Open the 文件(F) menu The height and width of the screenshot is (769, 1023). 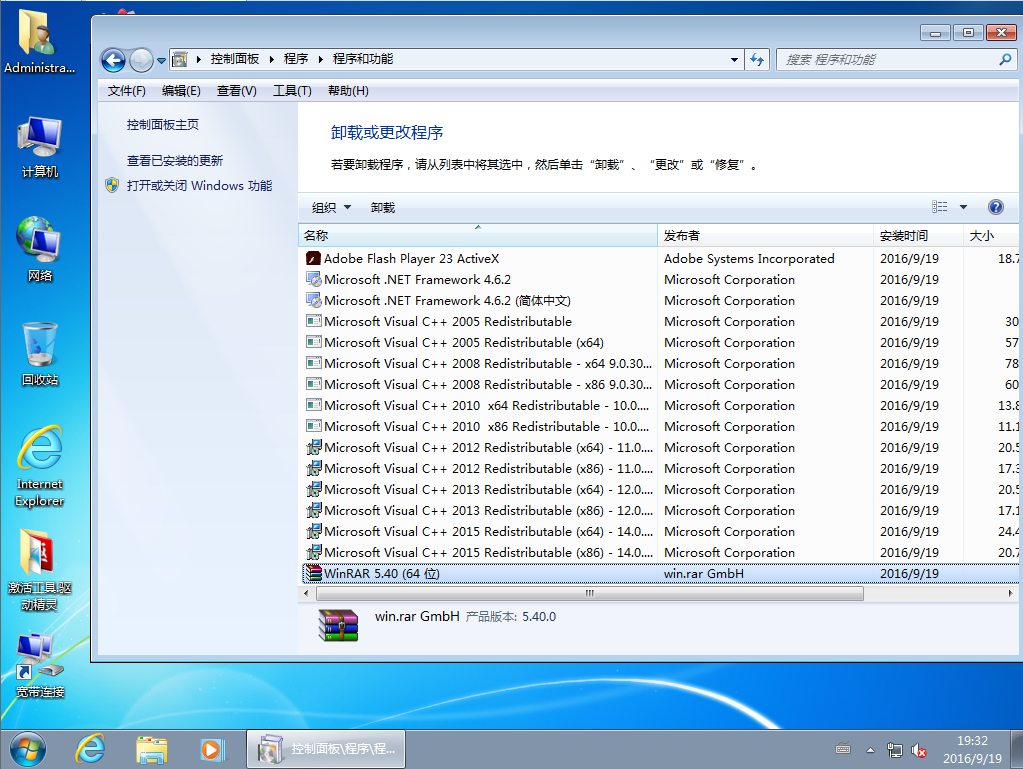point(126,91)
